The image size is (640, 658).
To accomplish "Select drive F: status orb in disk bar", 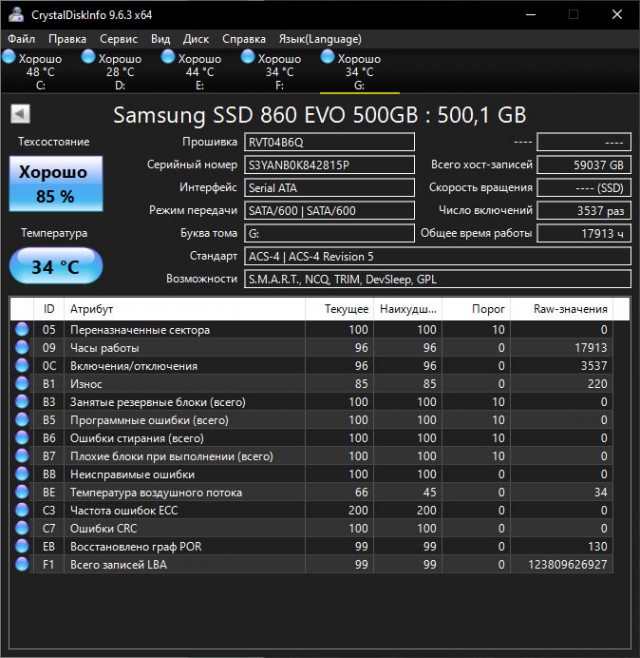I will [250, 58].
